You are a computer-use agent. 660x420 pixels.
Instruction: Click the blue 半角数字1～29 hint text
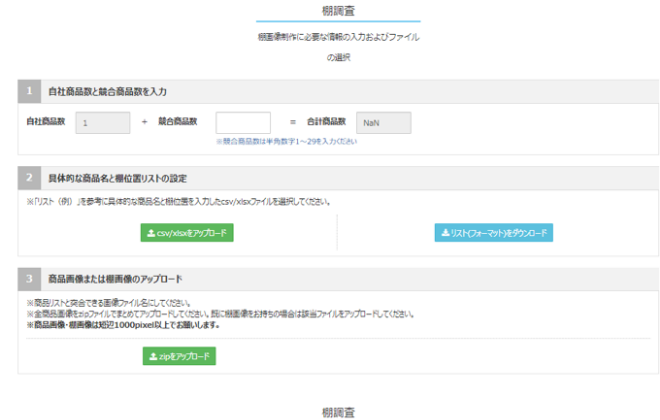point(286,141)
